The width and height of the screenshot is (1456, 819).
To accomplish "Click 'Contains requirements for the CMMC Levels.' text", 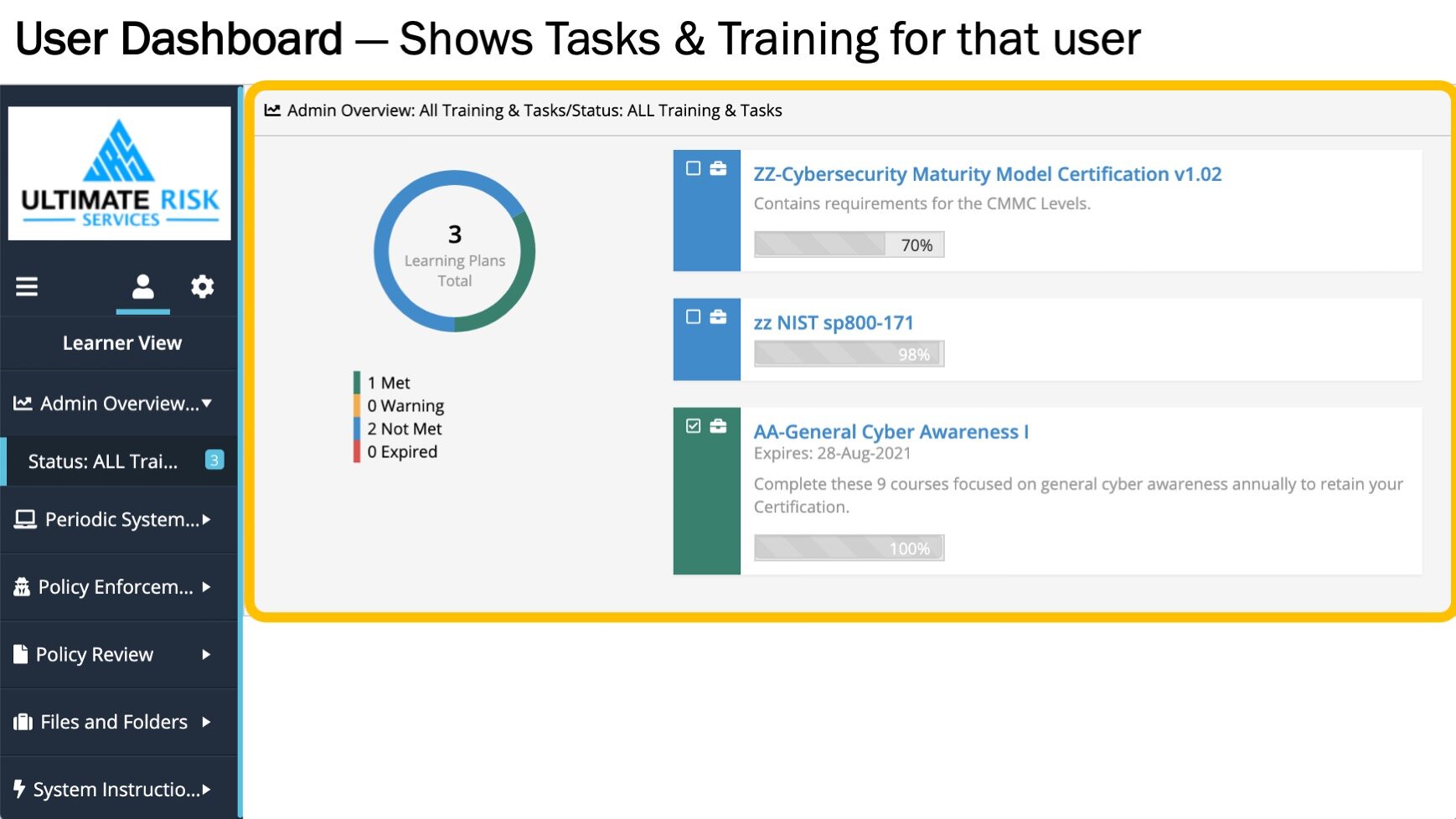I will (x=922, y=203).
